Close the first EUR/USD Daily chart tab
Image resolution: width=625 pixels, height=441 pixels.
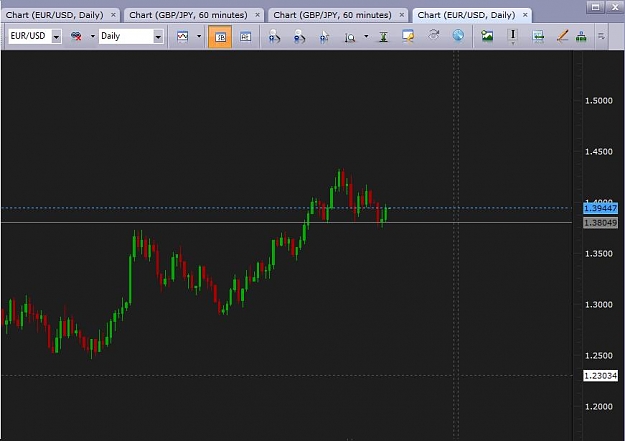(113, 15)
